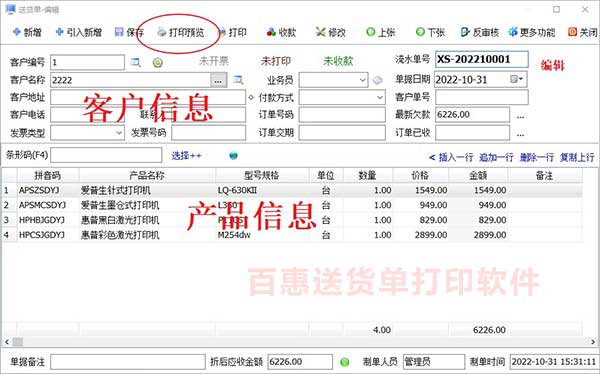Open 收款 payment collection
This screenshot has width=600, height=374.
[x=282, y=33]
